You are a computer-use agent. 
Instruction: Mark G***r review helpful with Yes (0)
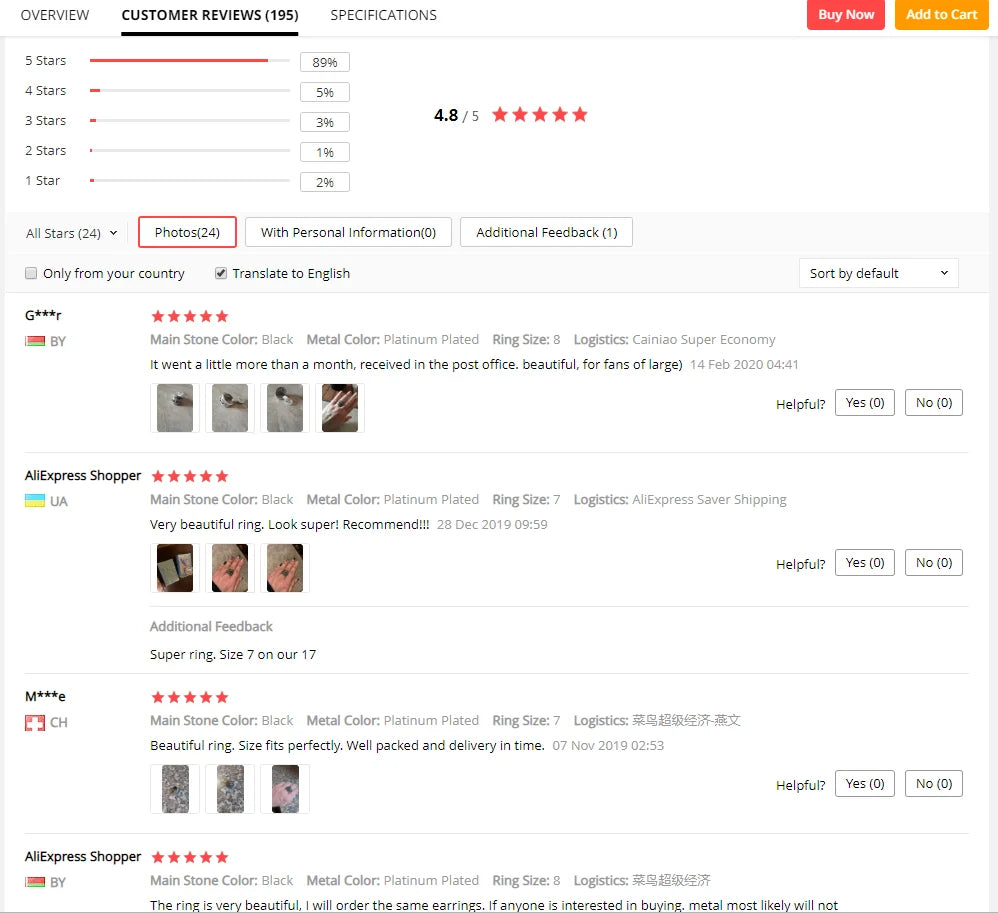click(x=864, y=403)
